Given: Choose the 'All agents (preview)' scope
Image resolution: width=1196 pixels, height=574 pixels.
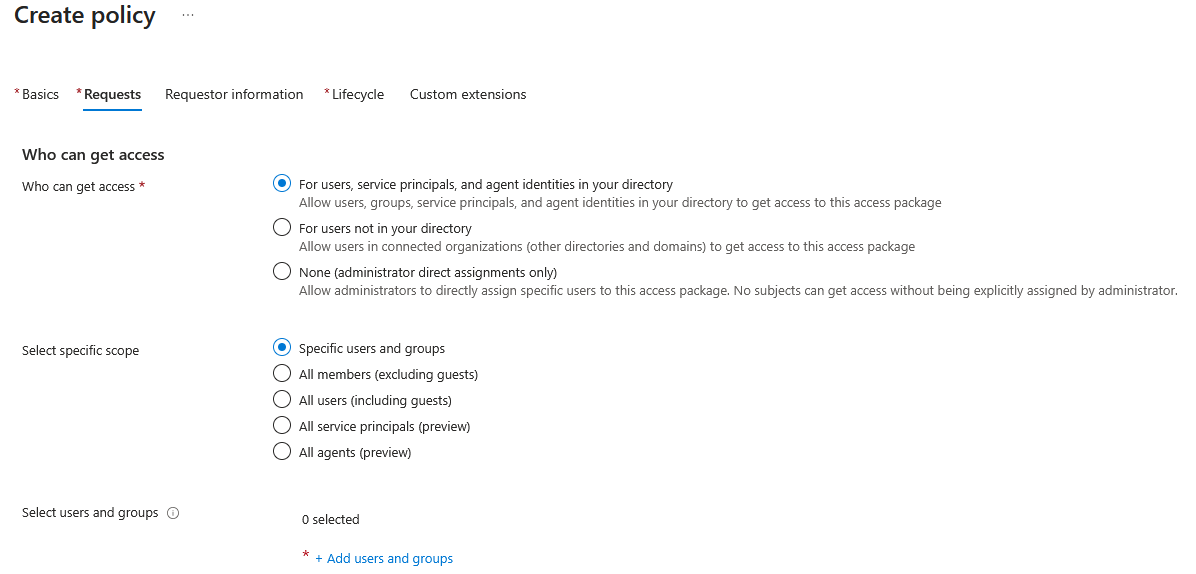Looking at the screenshot, I should [x=282, y=452].
